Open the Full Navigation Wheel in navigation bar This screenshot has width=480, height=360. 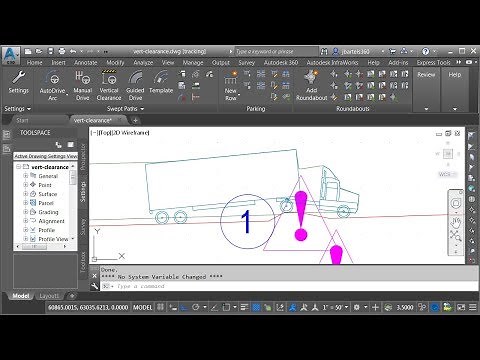pos(455,203)
